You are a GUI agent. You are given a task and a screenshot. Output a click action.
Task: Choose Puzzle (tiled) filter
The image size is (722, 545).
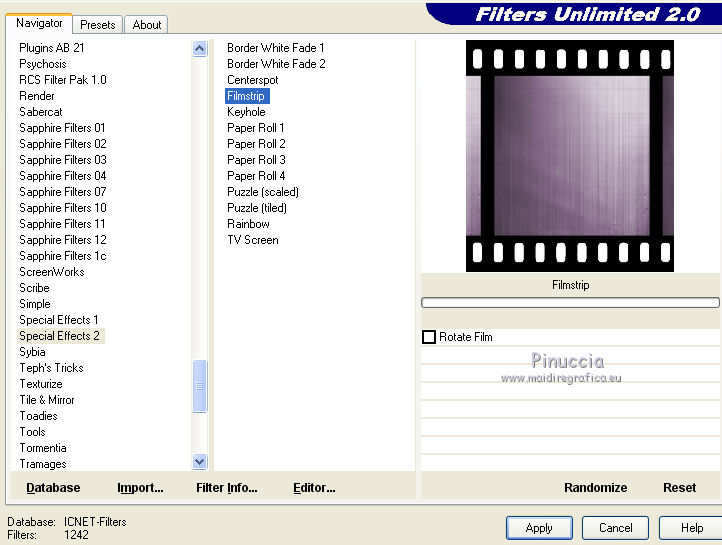click(257, 208)
